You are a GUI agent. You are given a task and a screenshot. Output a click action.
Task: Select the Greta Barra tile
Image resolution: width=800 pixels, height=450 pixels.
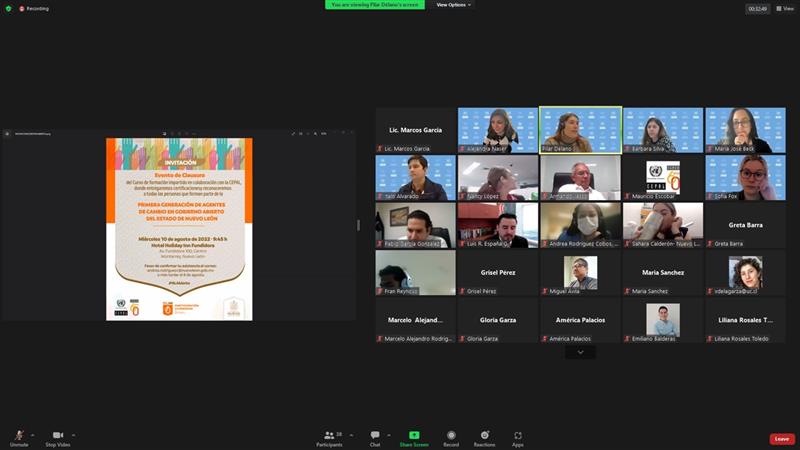(x=745, y=225)
